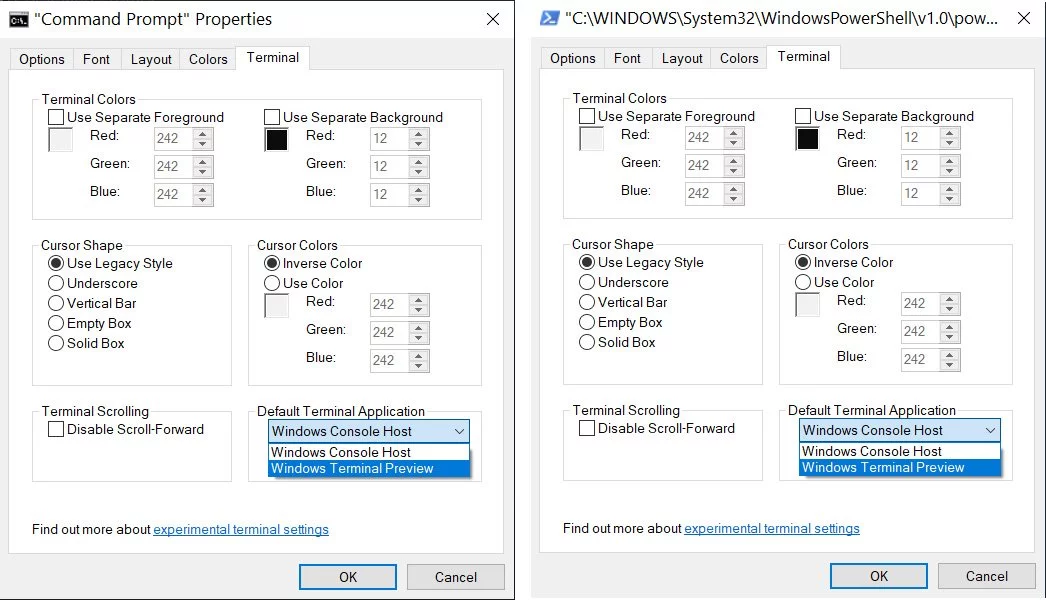Click black background color swatch in PowerShell window

807,139
